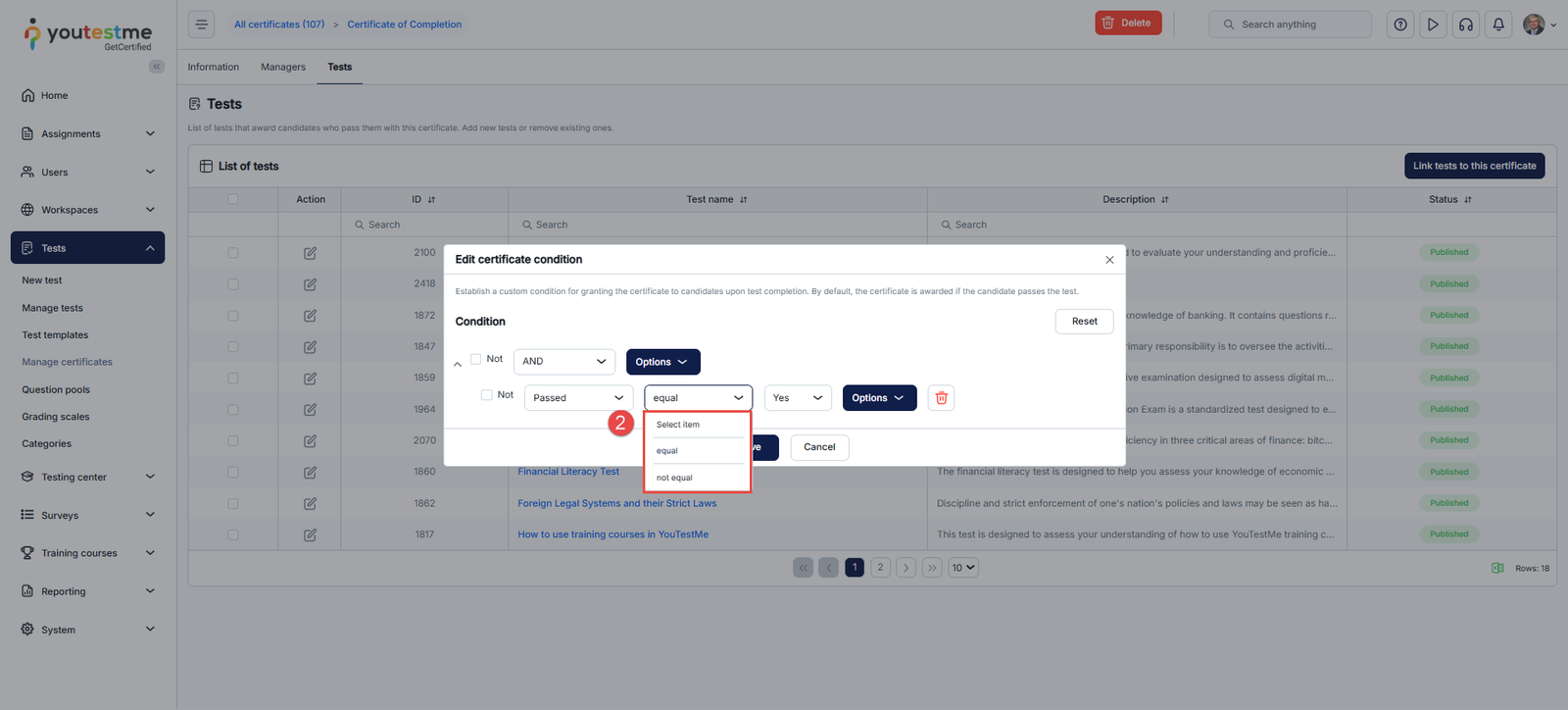This screenshot has height=710, width=1568.
Task: Check the row checkbox for test 2418
Action: [233, 284]
